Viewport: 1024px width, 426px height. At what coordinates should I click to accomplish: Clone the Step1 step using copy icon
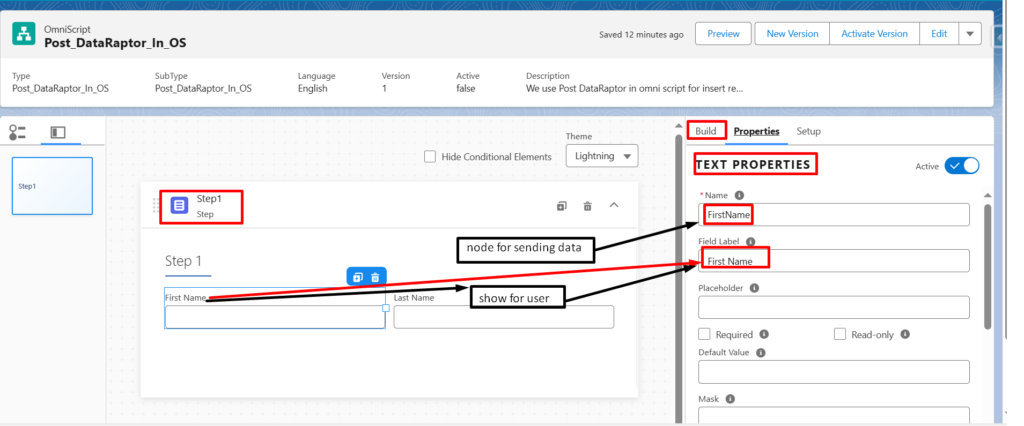tap(562, 206)
